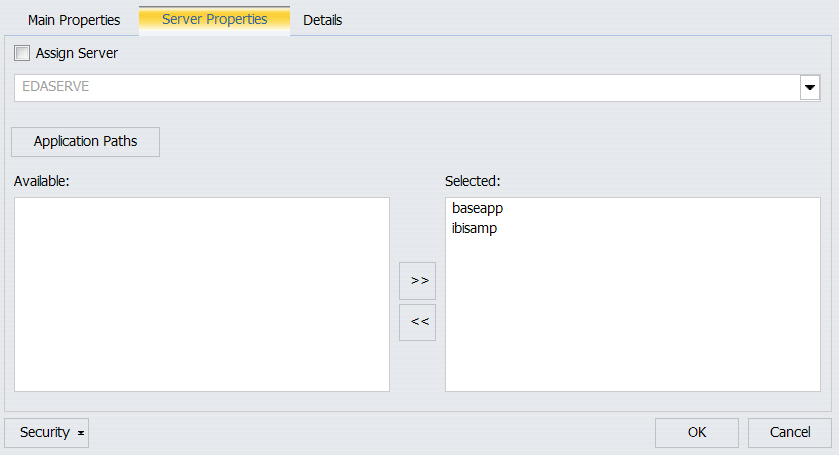Expand the EDASERVE server dropdown arrow

pos(810,87)
